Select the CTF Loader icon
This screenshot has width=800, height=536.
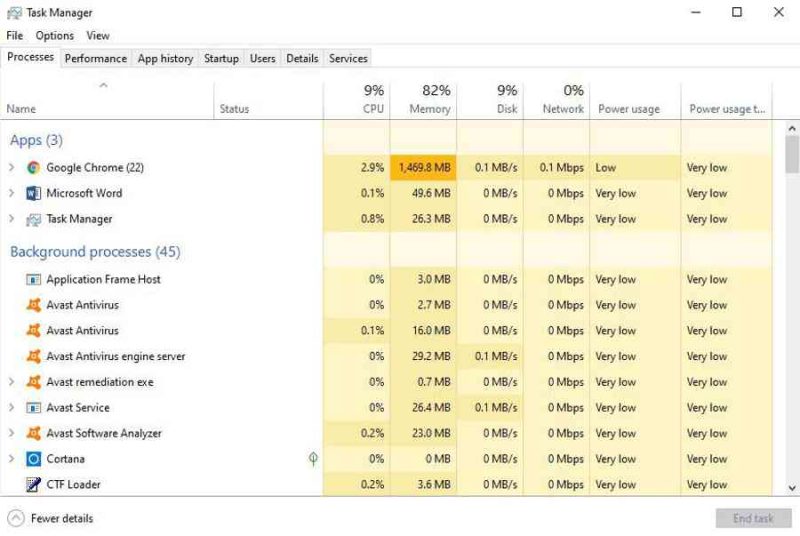[34, 484]
